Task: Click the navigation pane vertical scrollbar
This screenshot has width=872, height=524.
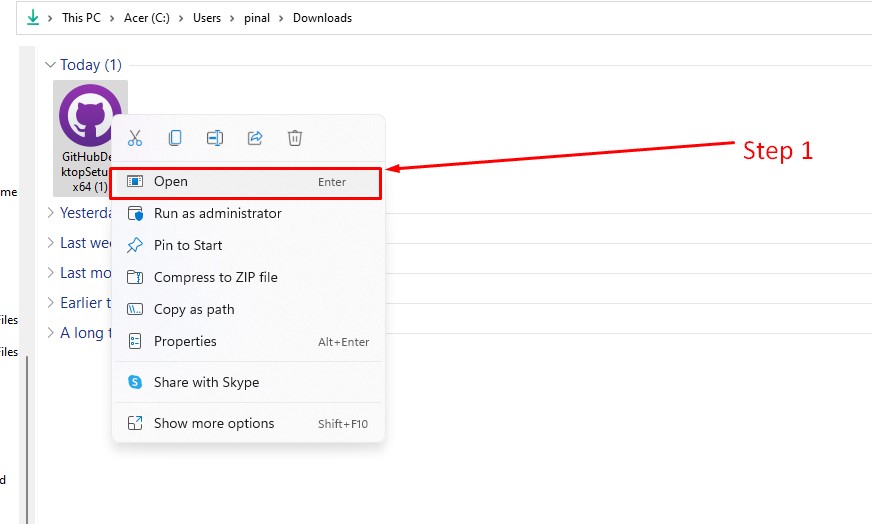Action: click(x=27, y=439)
